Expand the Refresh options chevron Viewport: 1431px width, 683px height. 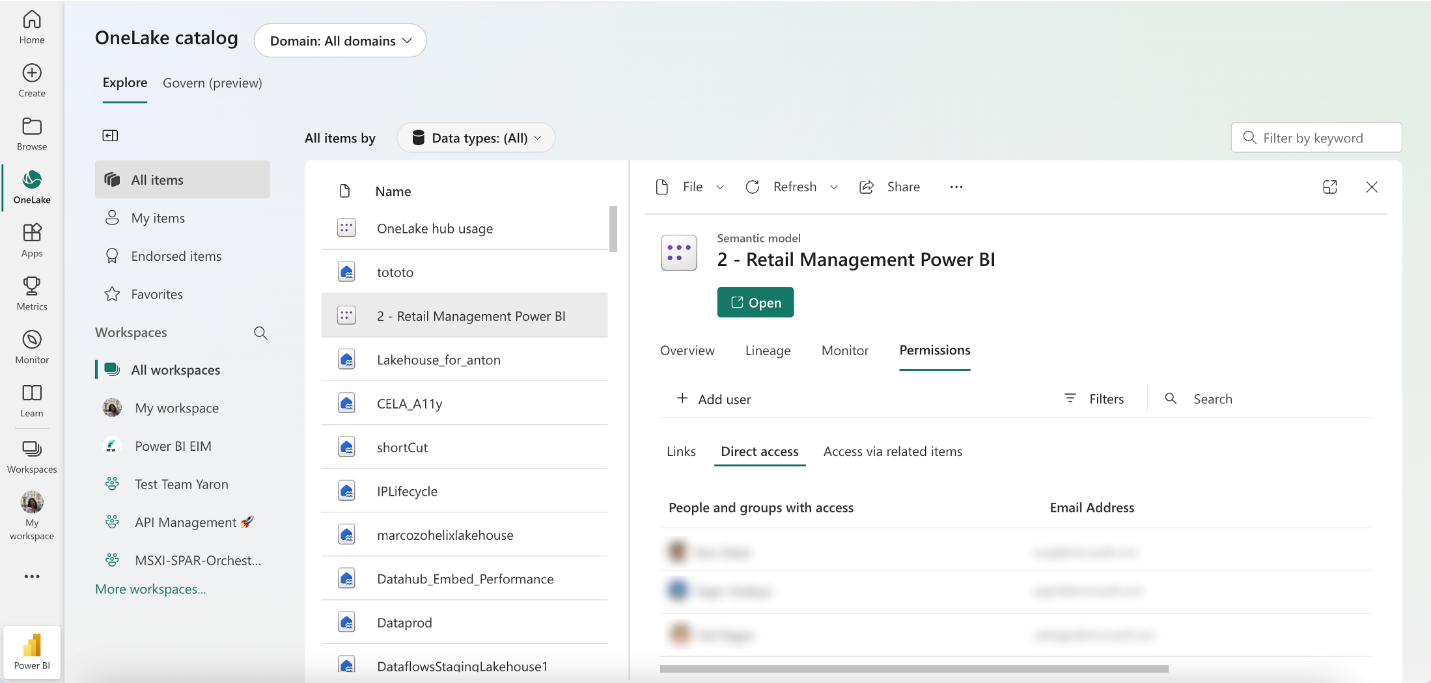834,187
